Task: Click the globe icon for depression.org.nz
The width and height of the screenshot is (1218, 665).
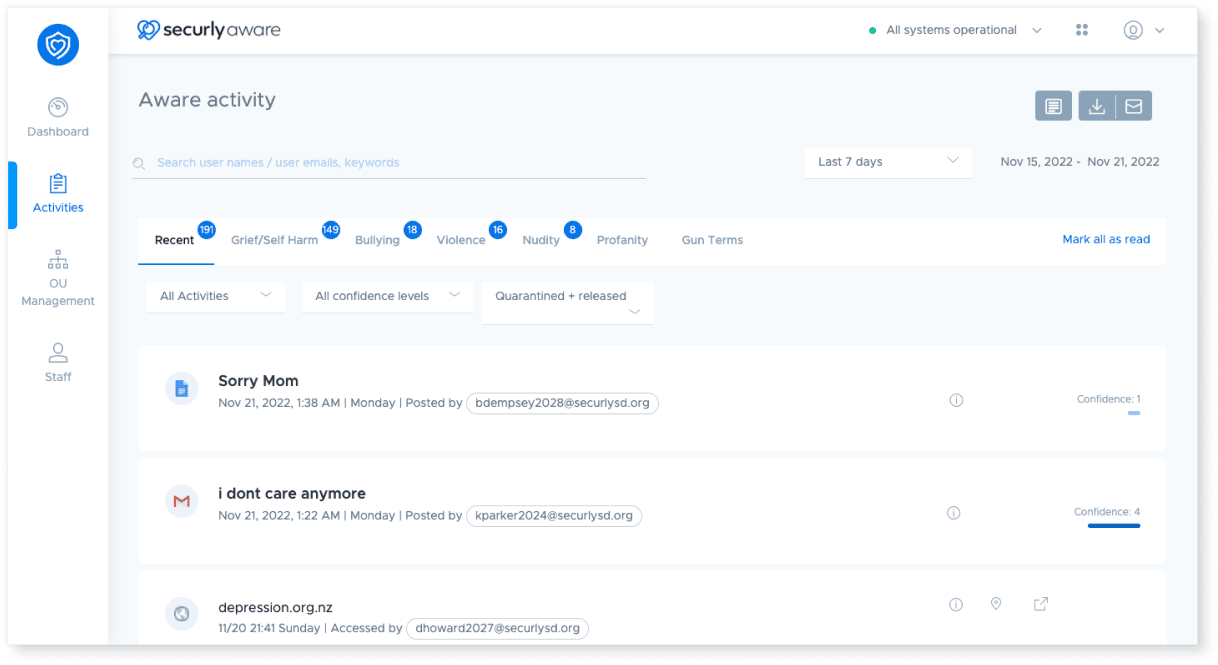Action: pos(182,614)
